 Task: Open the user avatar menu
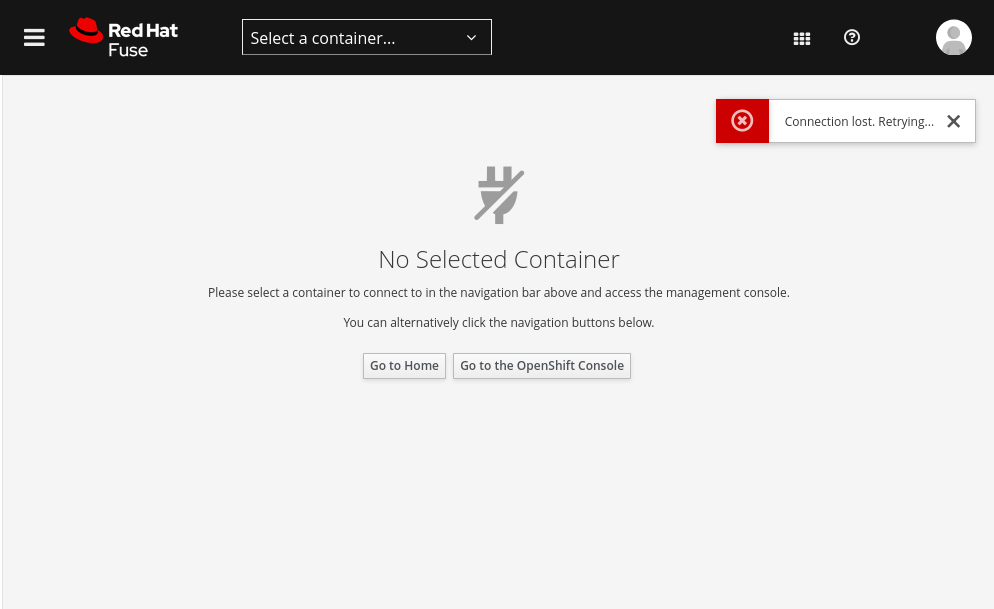click(953, 37)
